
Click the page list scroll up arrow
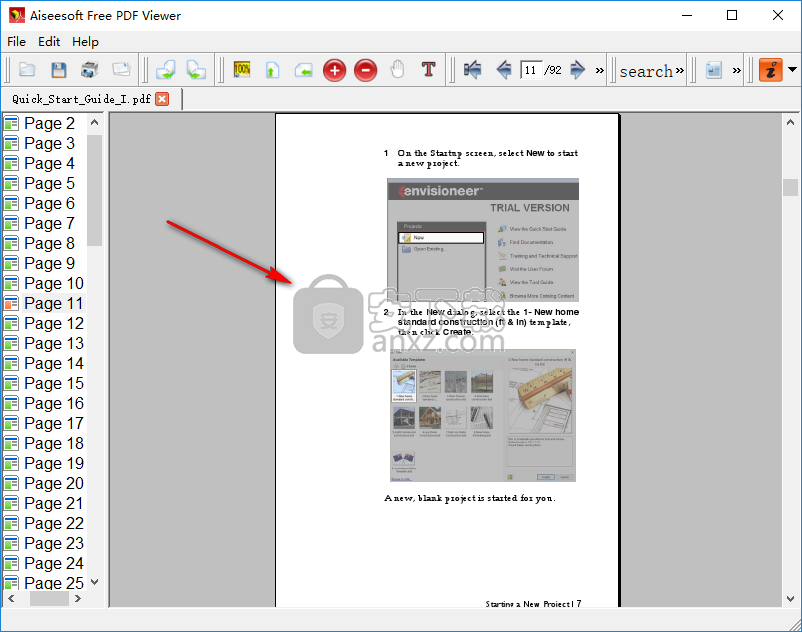(94, 122)
